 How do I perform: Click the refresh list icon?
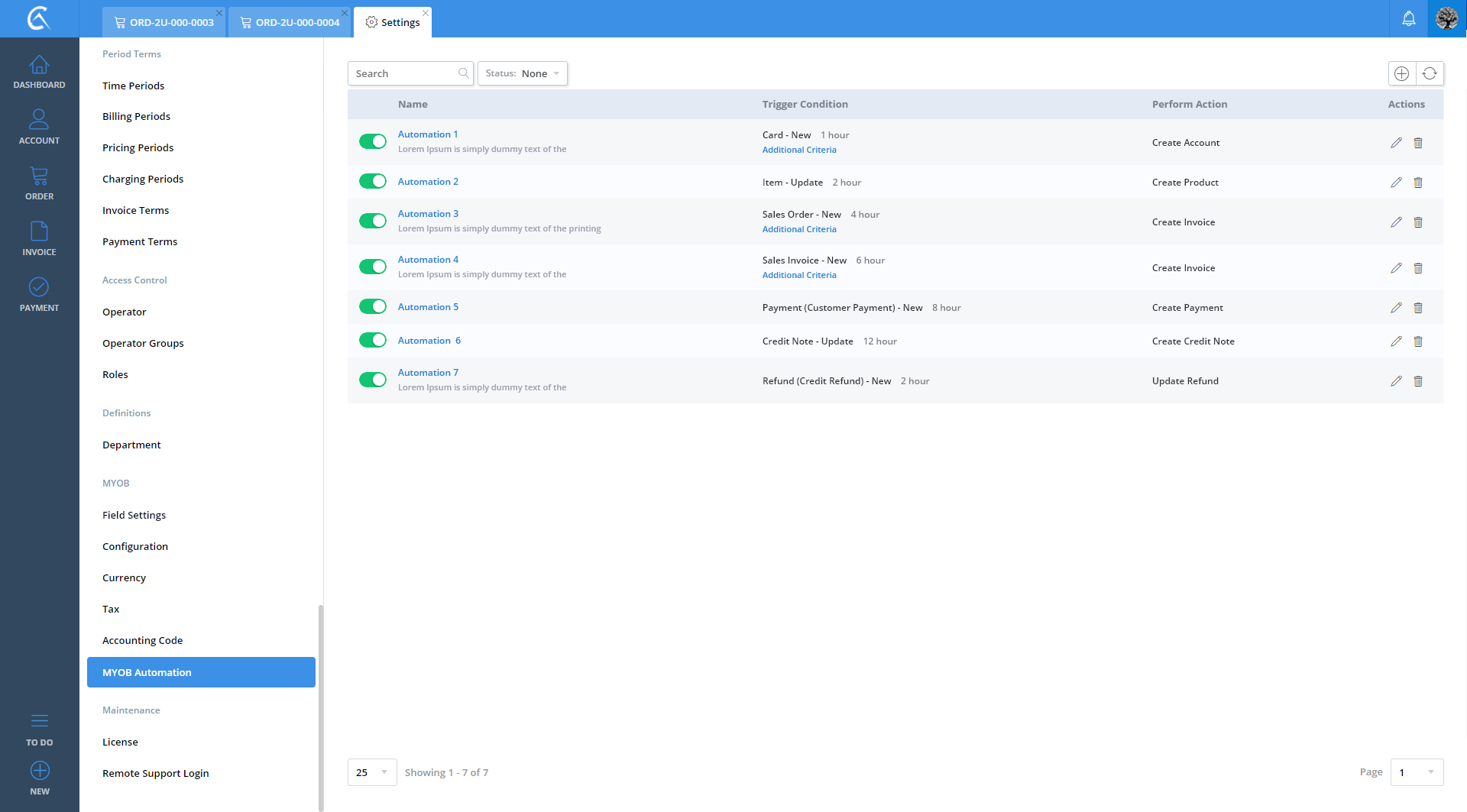coord(1430,73)
